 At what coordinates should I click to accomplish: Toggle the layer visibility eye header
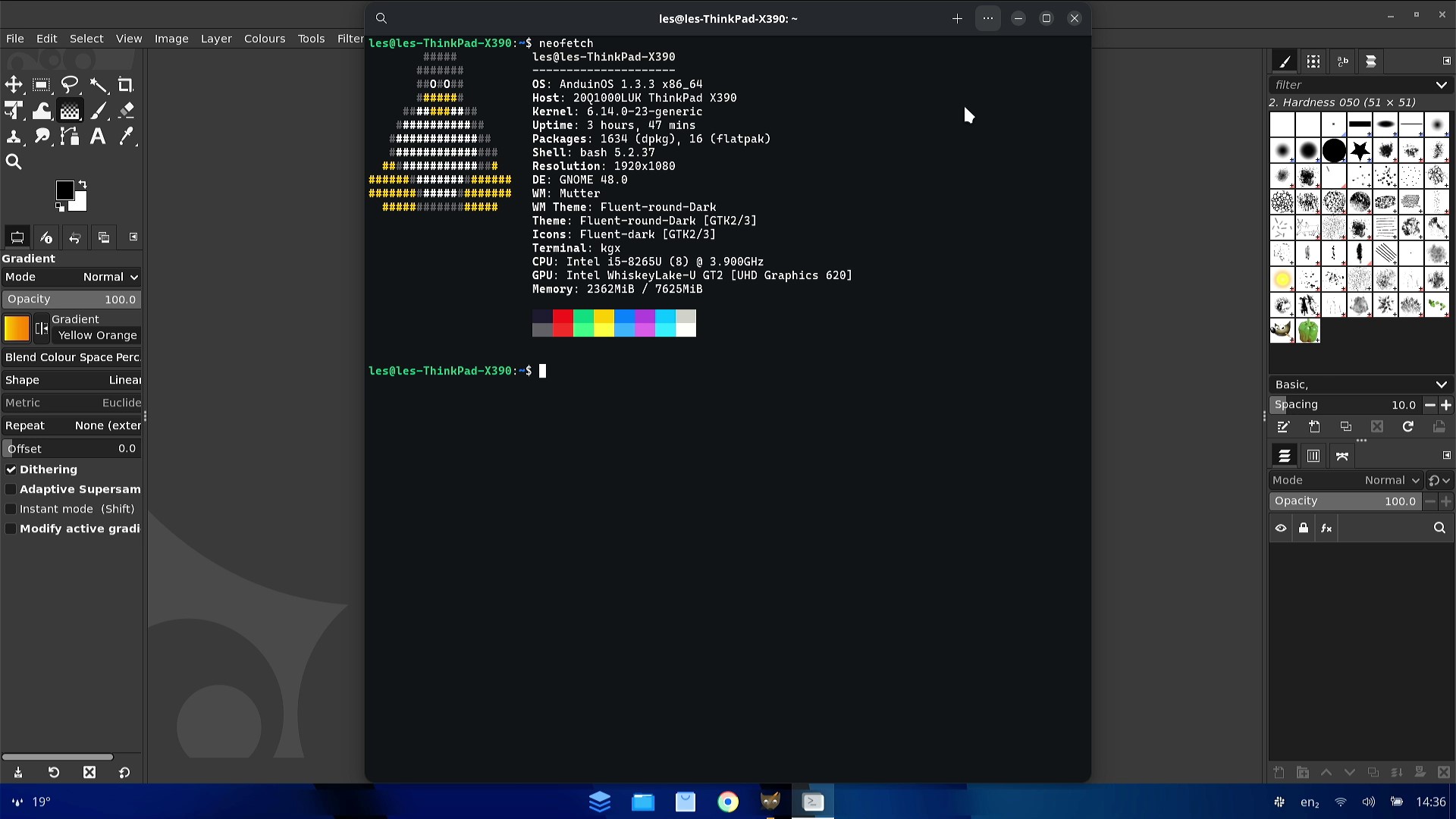[x=1281, y=529]
